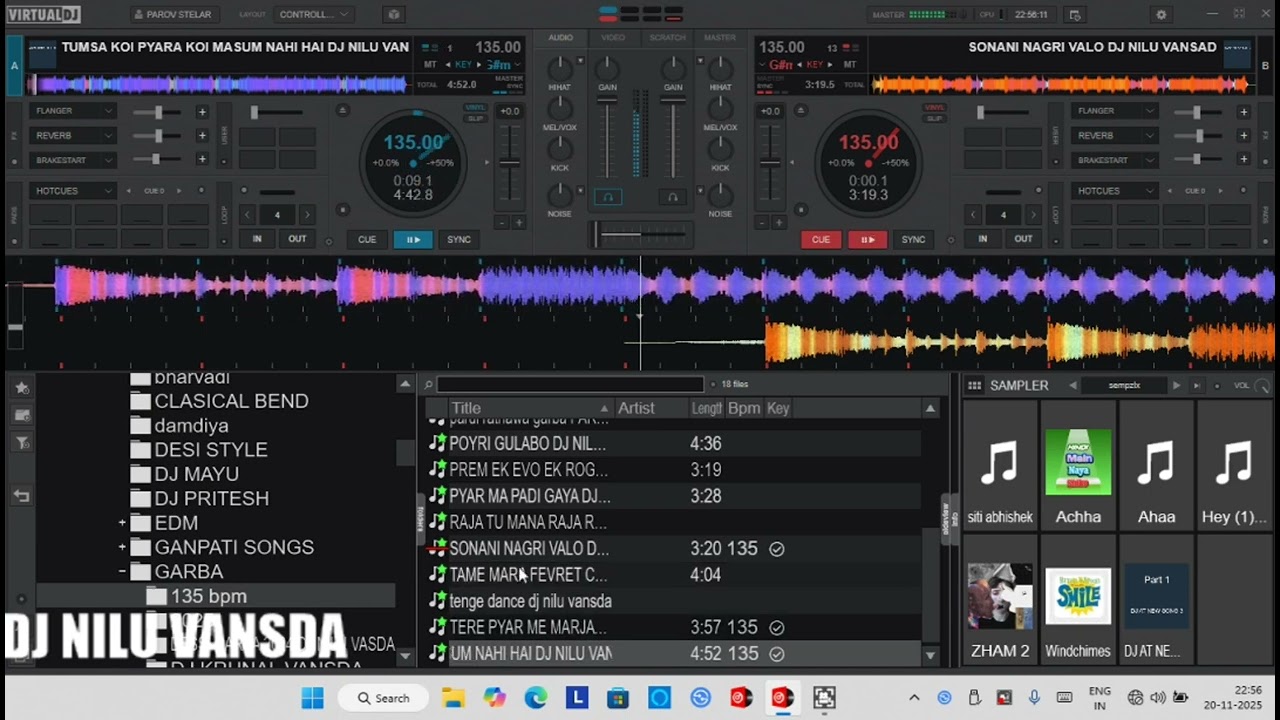Set loop IN on deck B
Image resolution: width=1280 pixels, height=720 pixels.
click(982, 239)
